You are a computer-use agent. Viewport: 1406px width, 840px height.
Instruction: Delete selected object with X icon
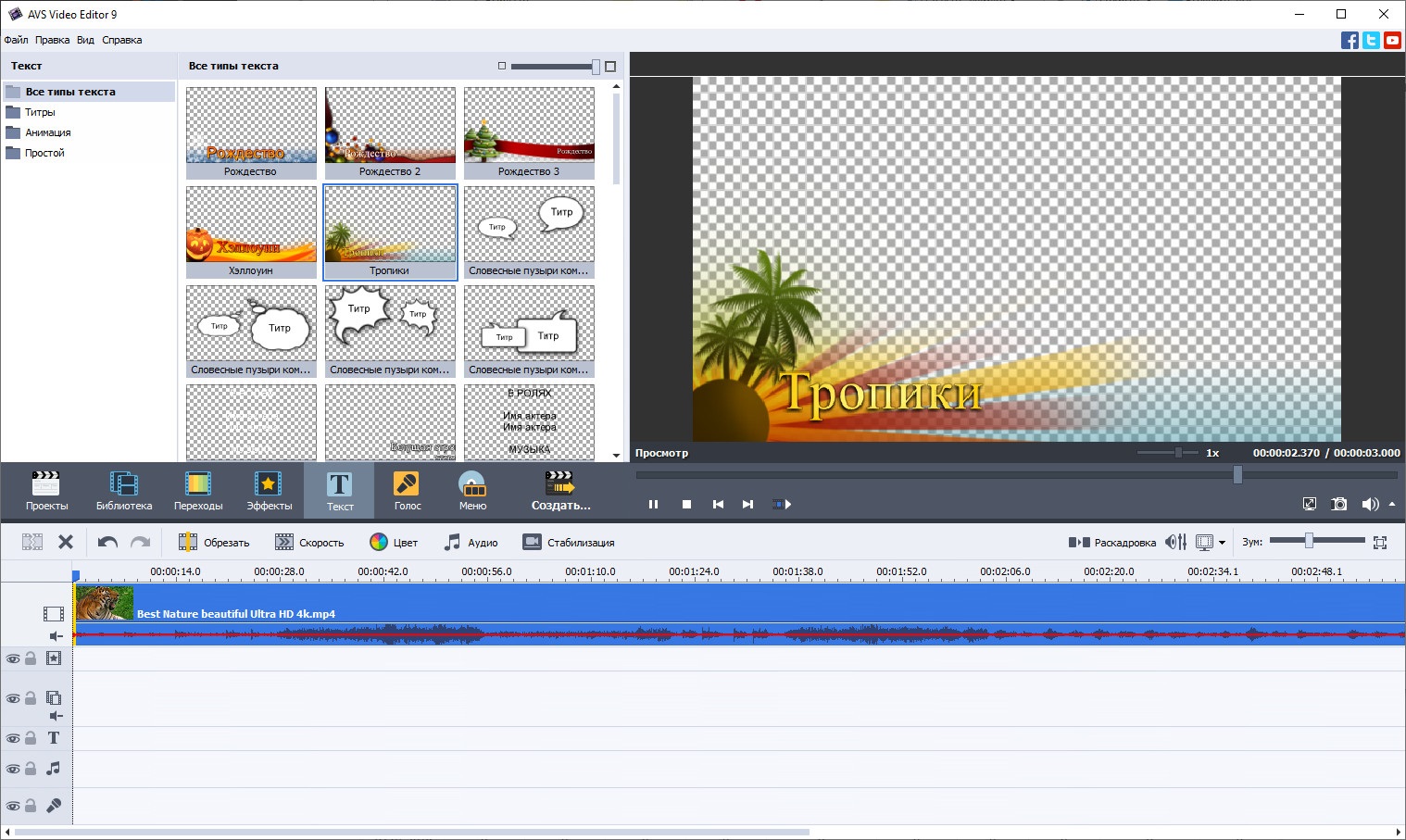66,542
